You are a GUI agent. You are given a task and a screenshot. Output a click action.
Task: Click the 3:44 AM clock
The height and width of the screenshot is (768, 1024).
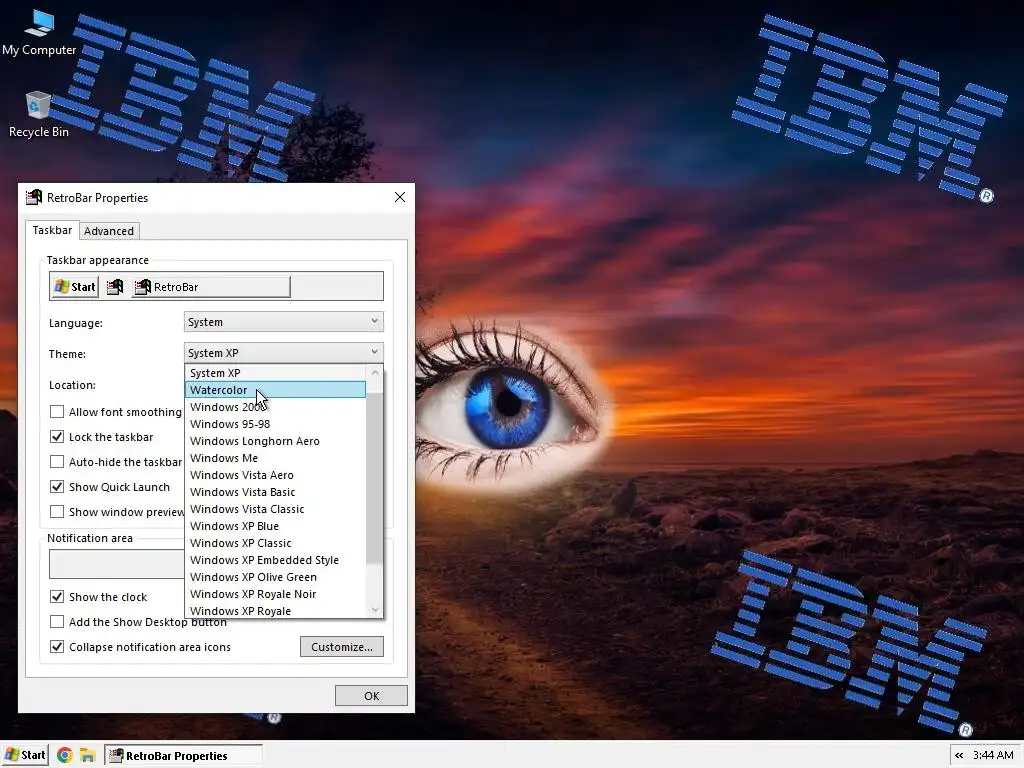point(993,756)
